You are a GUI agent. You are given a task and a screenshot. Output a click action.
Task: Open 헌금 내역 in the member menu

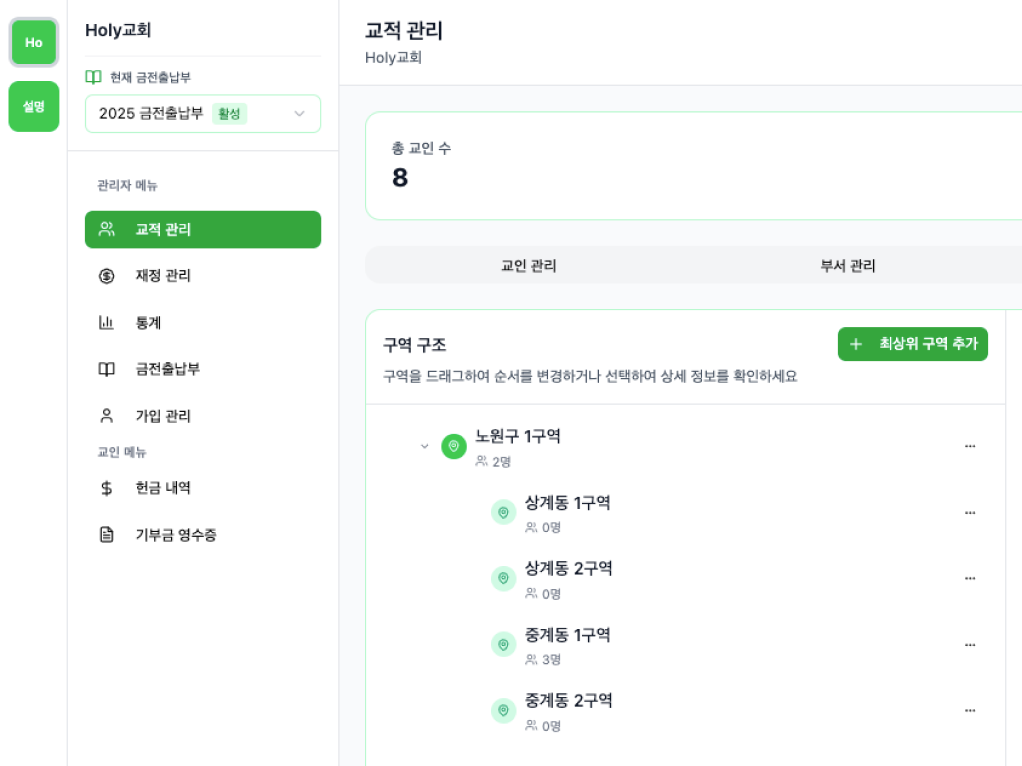pos(163,488)
